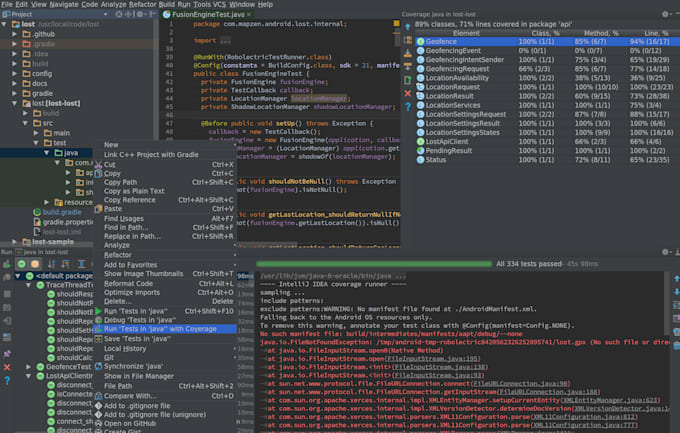Expand folded import region in editor
Viewport: 680px width, 433px height.
point(225,41)
